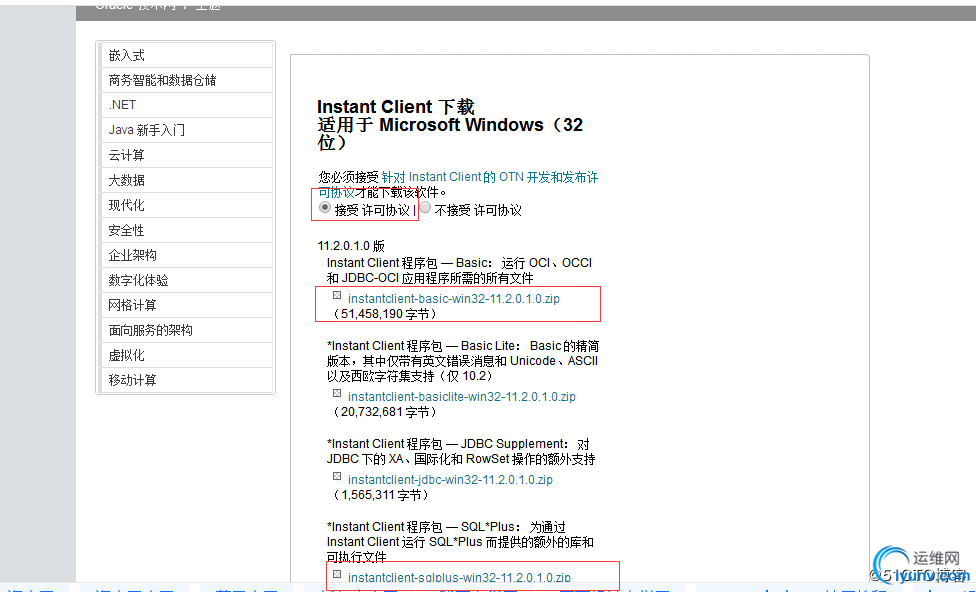Click the Instant Client 下载 page heading
Viewport: 976px width, 592px height.
(x=396, y=107)
